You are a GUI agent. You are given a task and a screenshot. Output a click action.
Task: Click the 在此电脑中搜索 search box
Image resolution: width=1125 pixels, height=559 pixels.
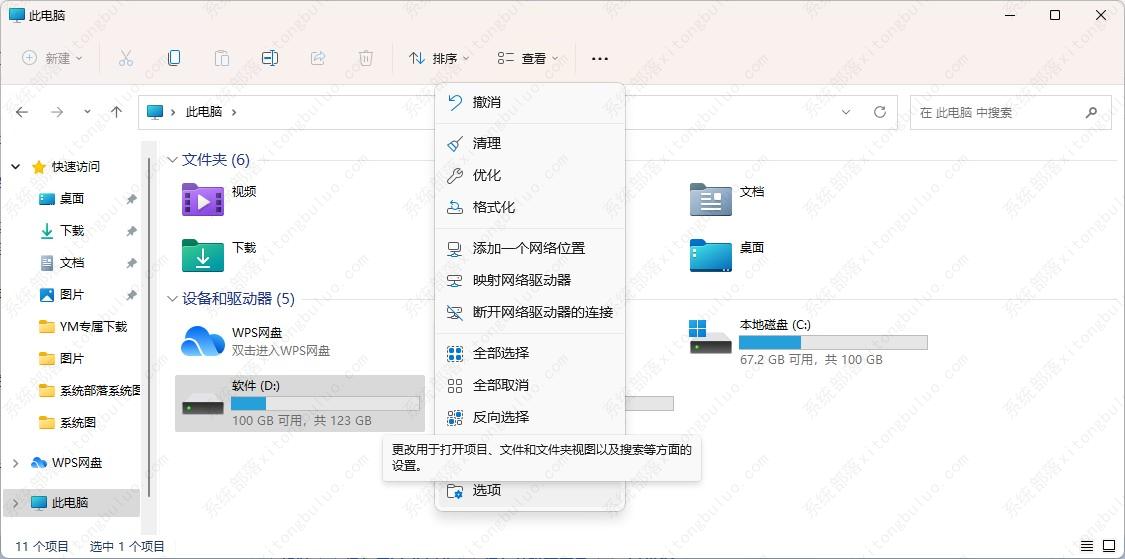tap(1000, 112)
